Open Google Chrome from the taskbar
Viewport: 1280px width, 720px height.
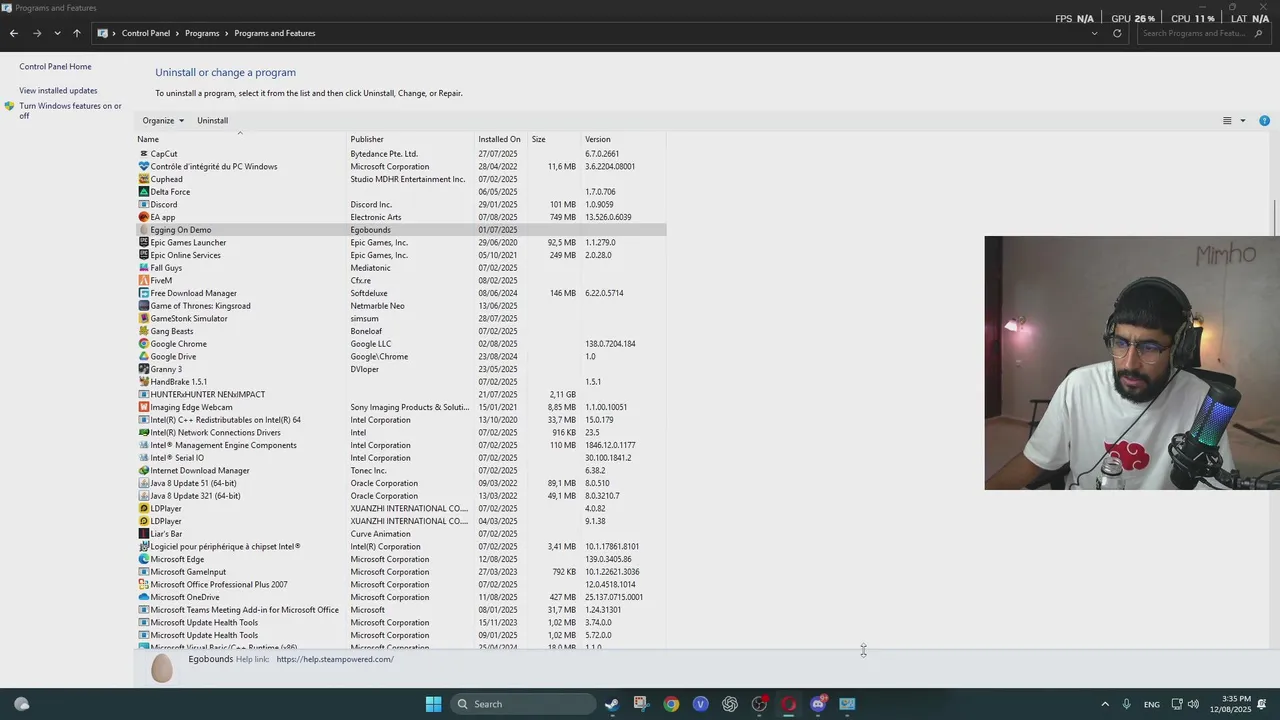671,704
